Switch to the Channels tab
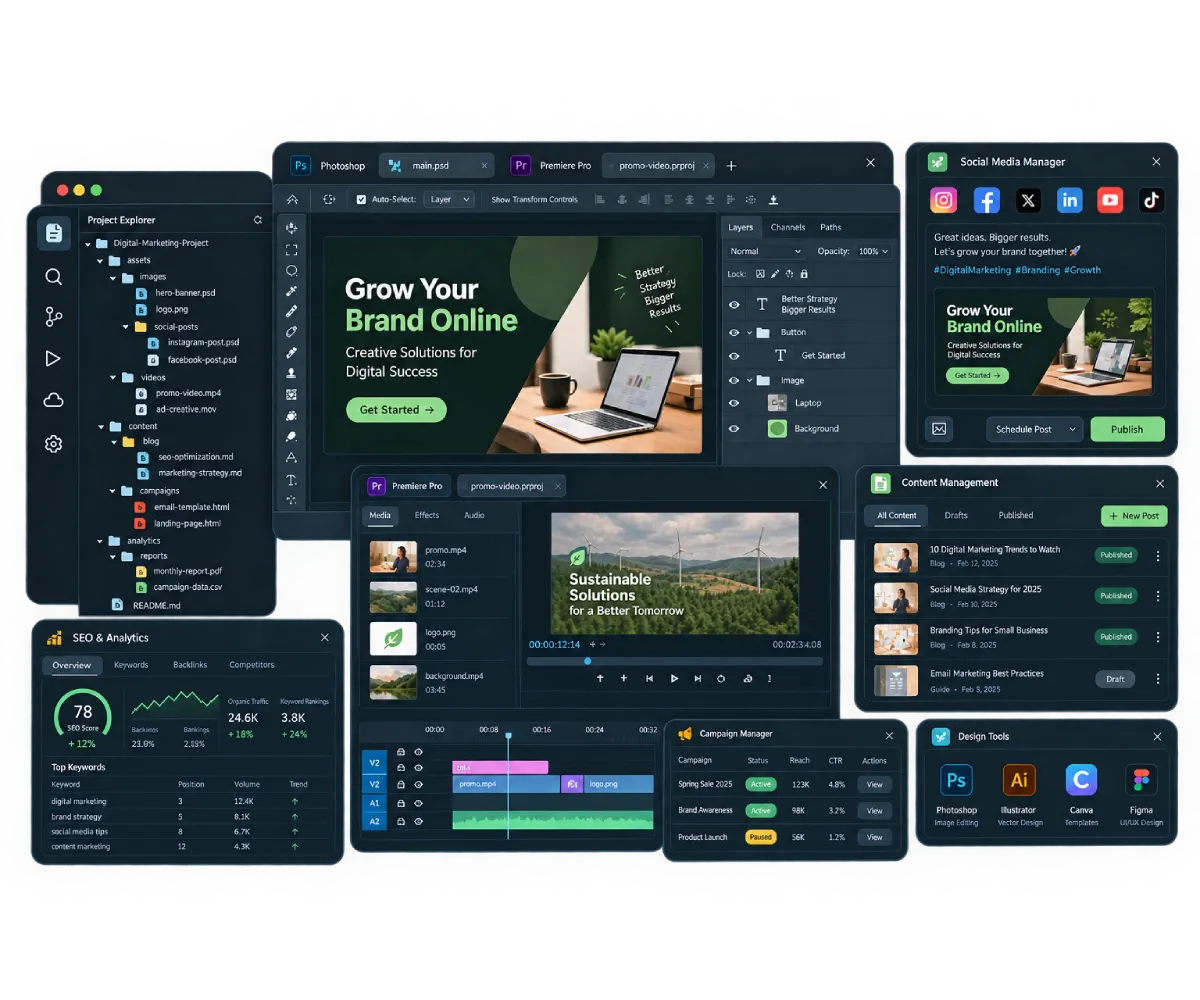Screen dimensions: 1200x1000 coord(788,227)
